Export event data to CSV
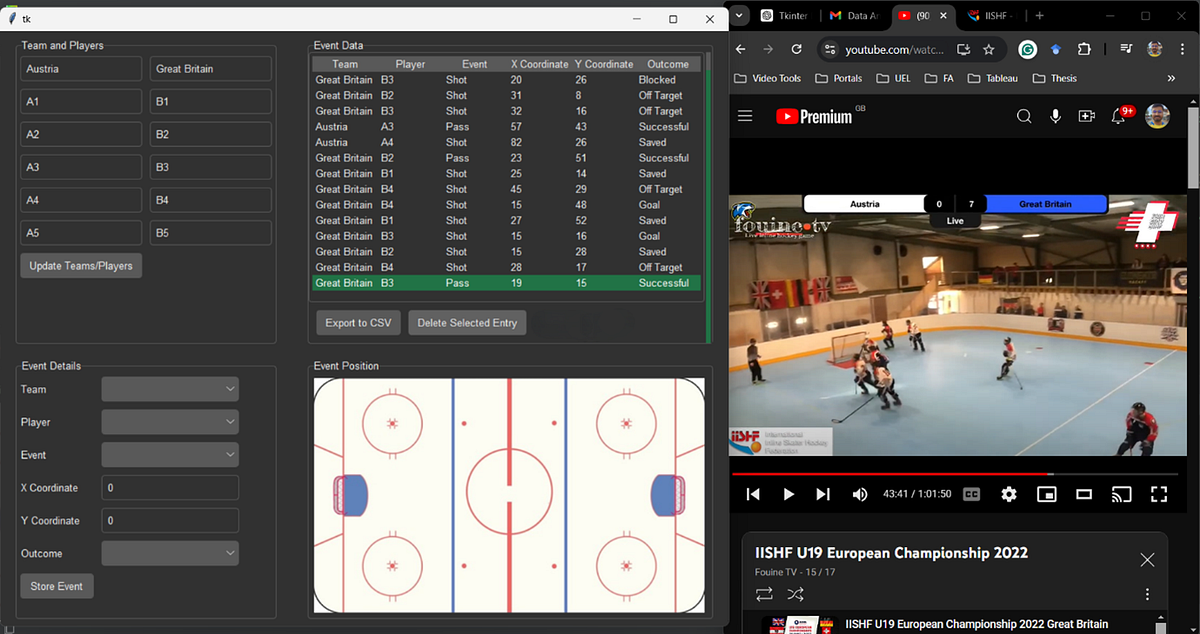This screenshot has height=634, width=1200. click(357, 322)
